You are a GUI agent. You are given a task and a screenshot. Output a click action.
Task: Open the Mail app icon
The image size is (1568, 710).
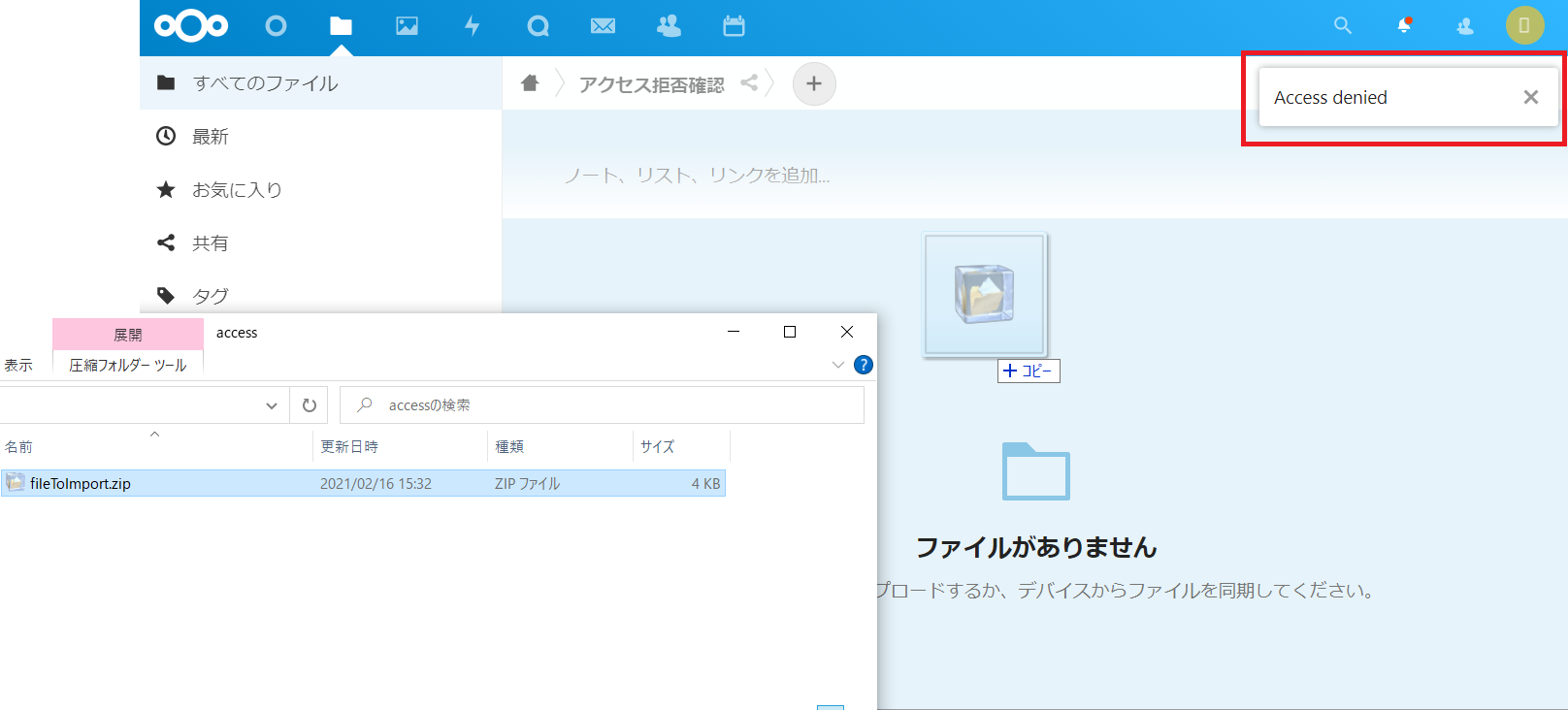coord(603,26)
